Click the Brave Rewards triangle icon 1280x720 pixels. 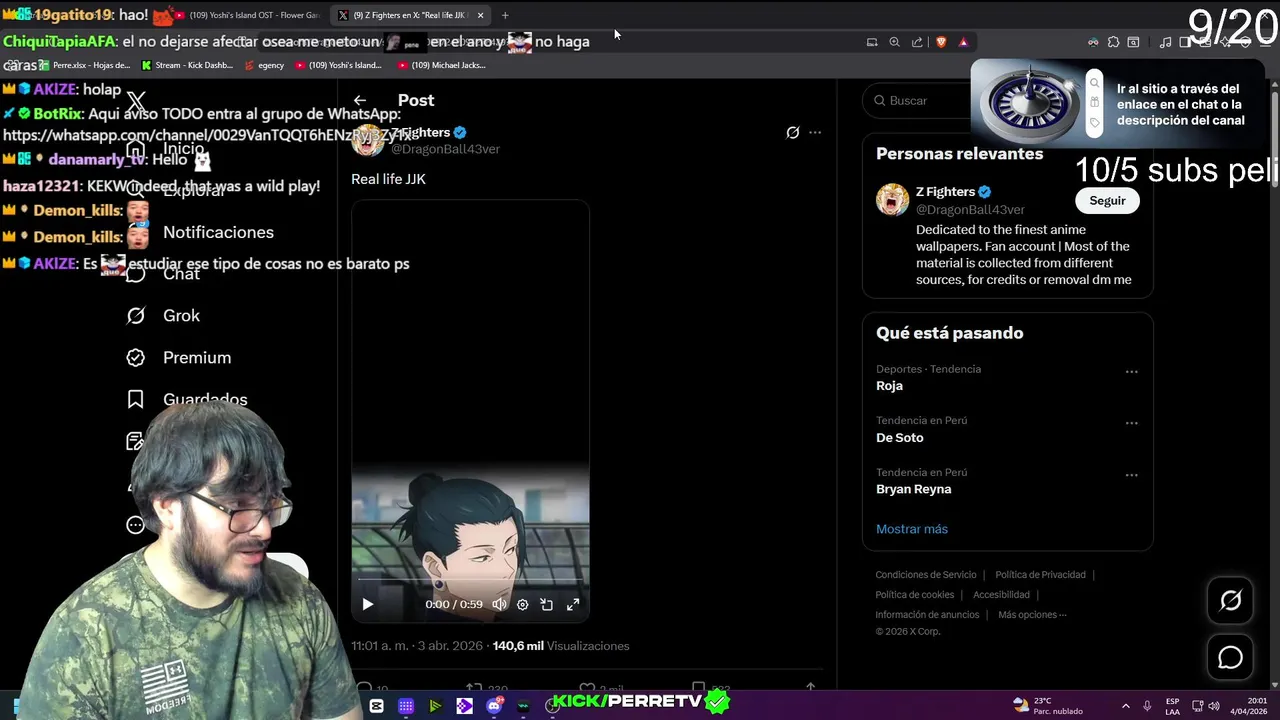click(x=963, y=42)
